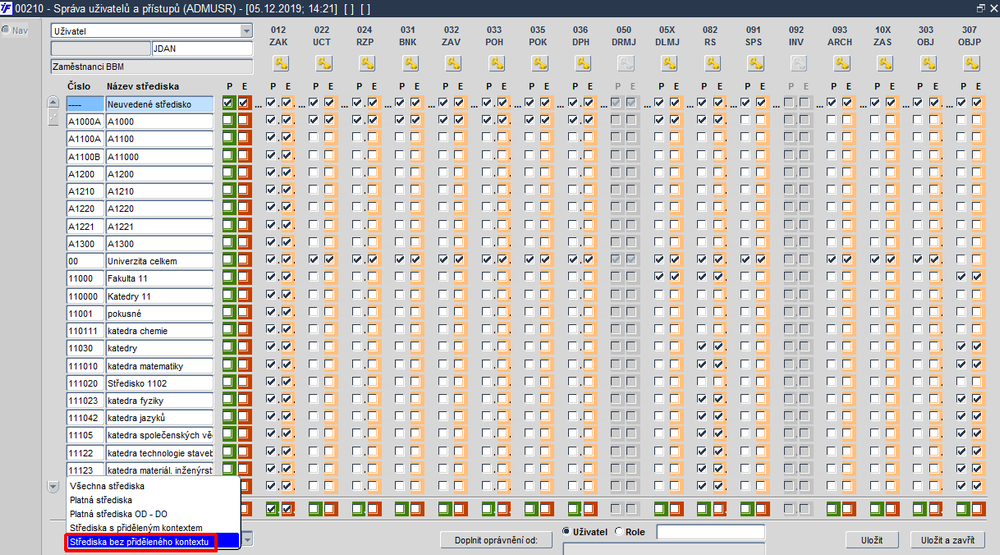Click the key icon for 032 ZAV
1000x555 pixels.
[x=453, y=63]
